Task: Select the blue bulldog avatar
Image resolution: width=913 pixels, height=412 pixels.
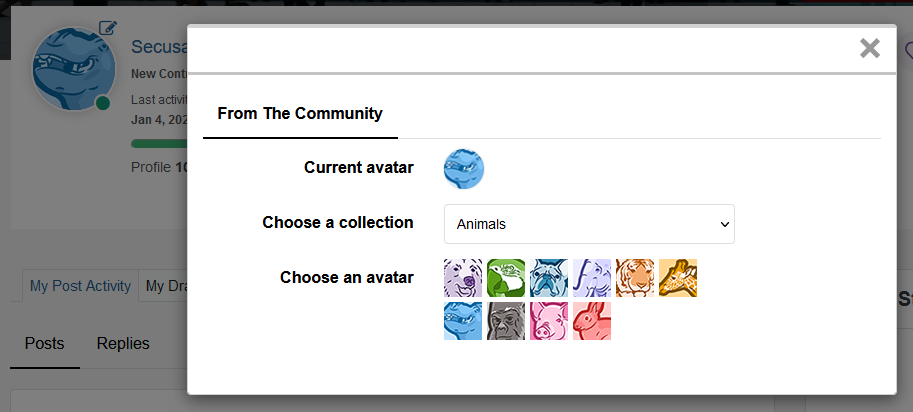Action: pyautogui.click(x=549, y=278)
